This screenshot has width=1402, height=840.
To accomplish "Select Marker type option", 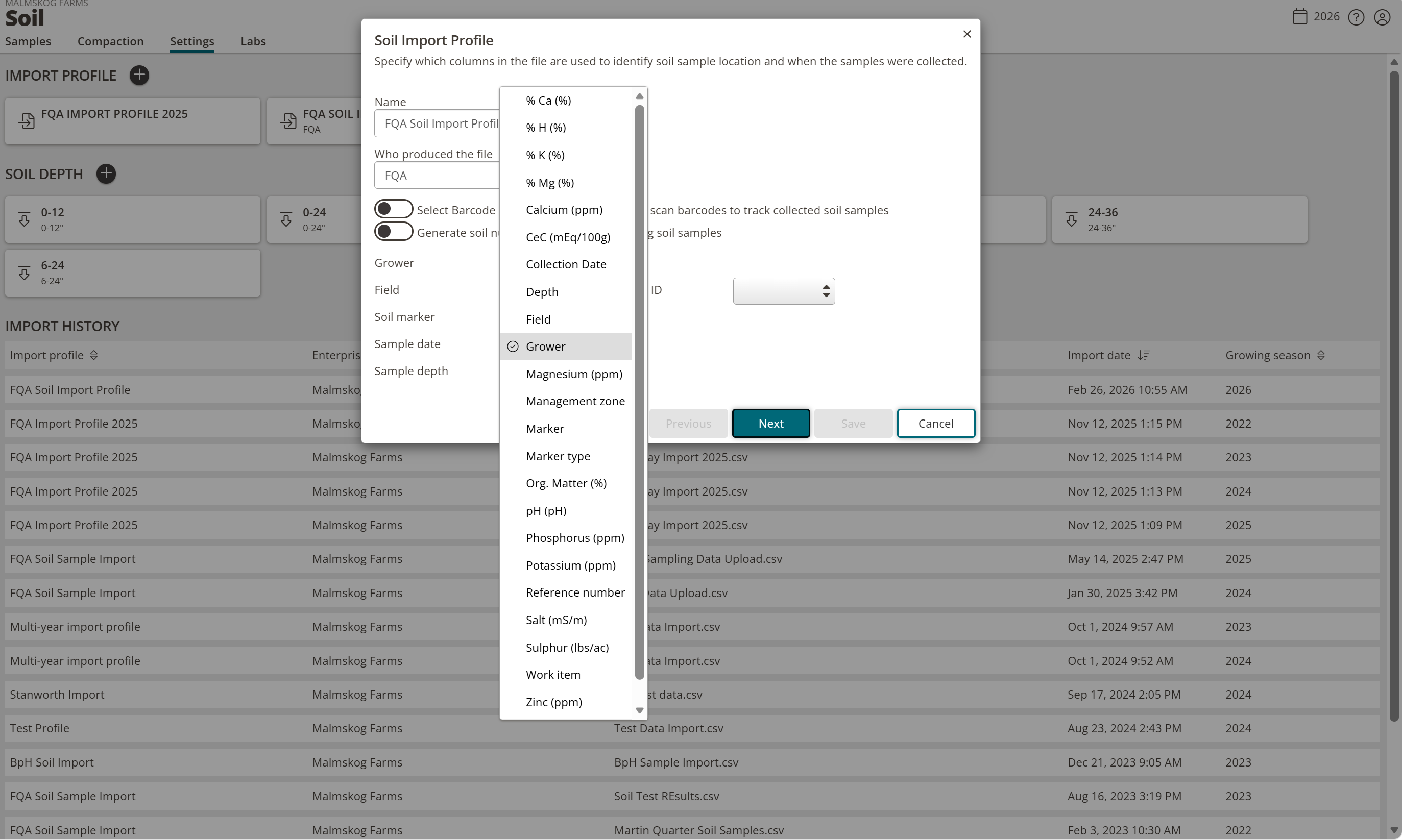I will (x=566, y=456).
